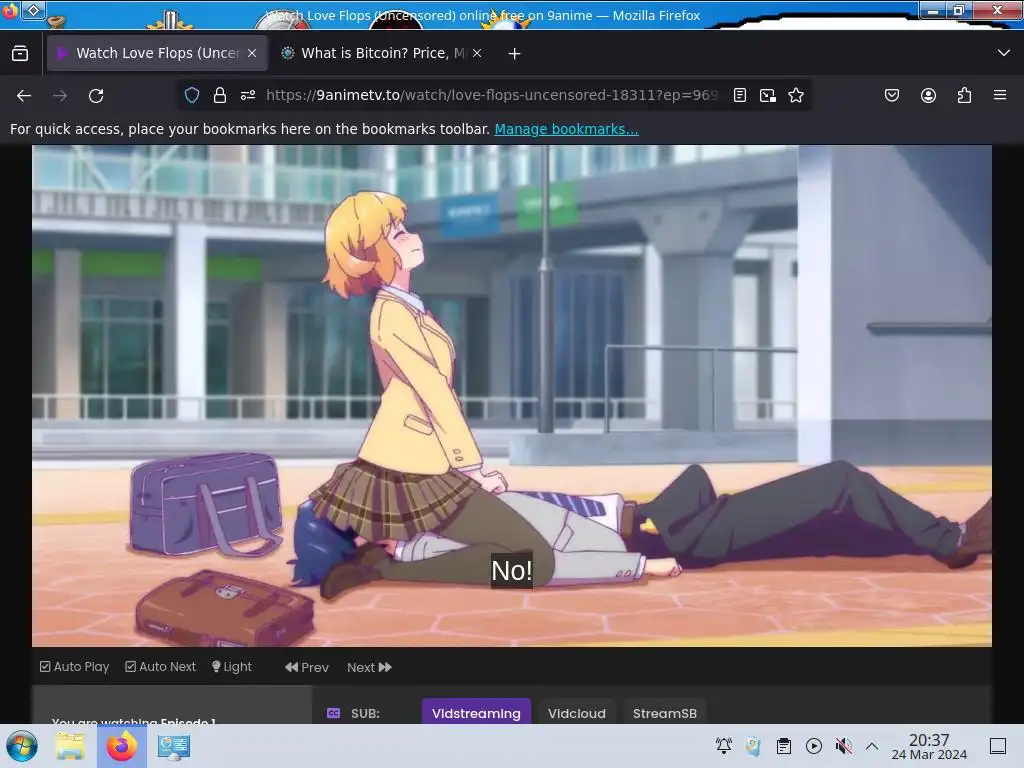This screenshot has width=1024, height=768.
Task: Open clipboard tray icon
Action: click(x=784, y=746)
